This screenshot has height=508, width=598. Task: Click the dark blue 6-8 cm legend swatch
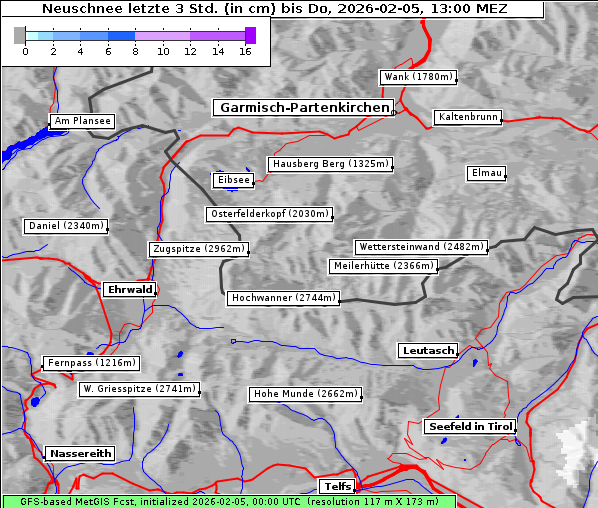pos(121,36)
